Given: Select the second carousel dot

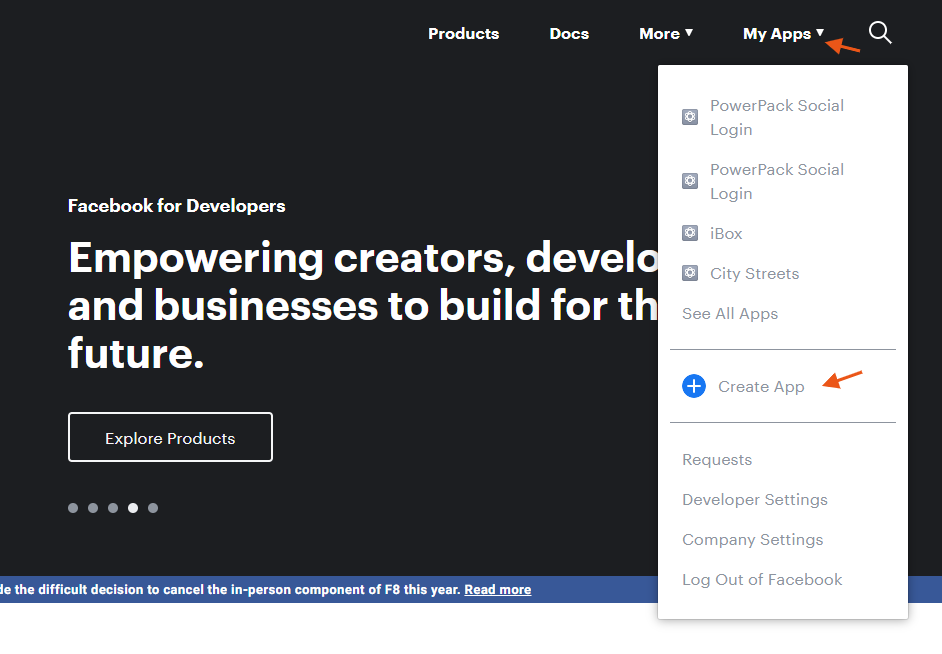Looking at the screenshot, I should click(93, 508).
